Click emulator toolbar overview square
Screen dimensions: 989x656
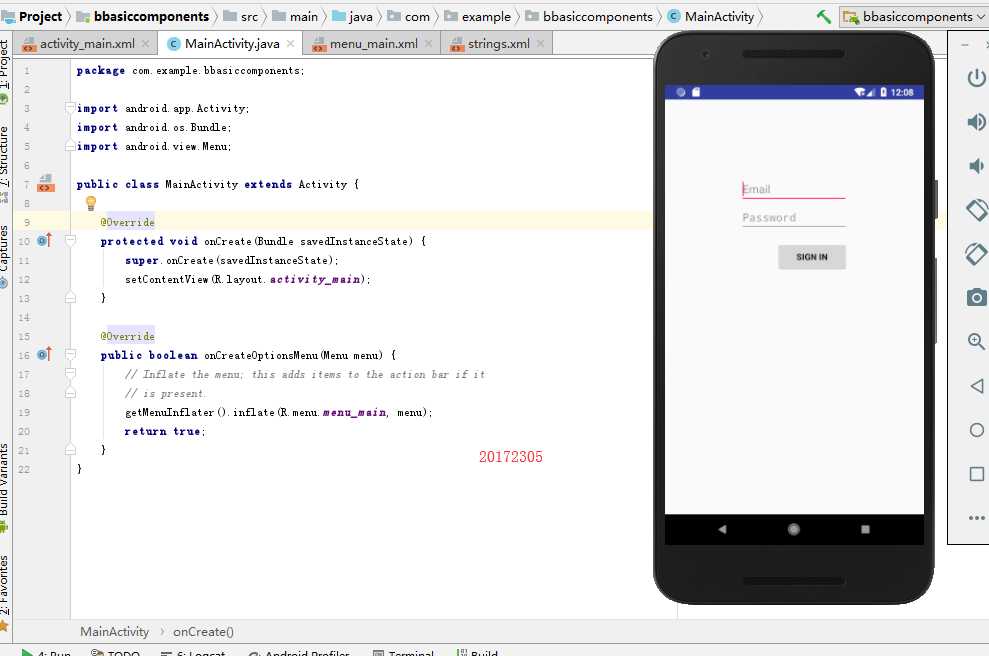tap(976, 474)
